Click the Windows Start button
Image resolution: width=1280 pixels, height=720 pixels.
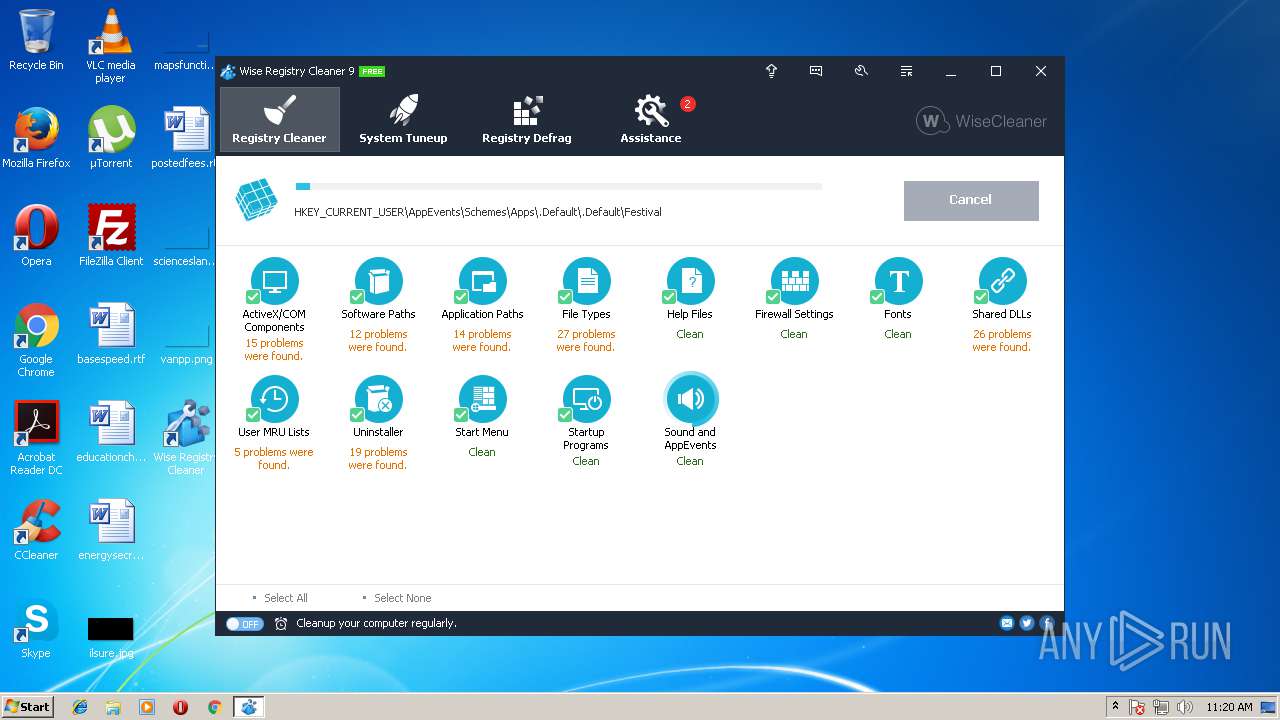pos(27,706)
